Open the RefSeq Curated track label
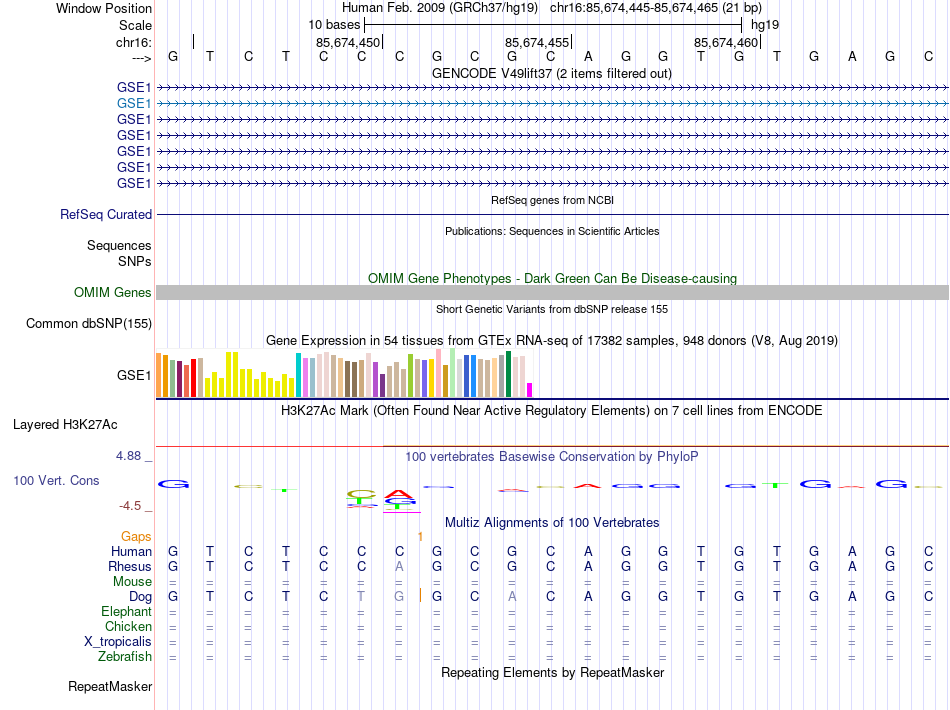 click(106, 214)
